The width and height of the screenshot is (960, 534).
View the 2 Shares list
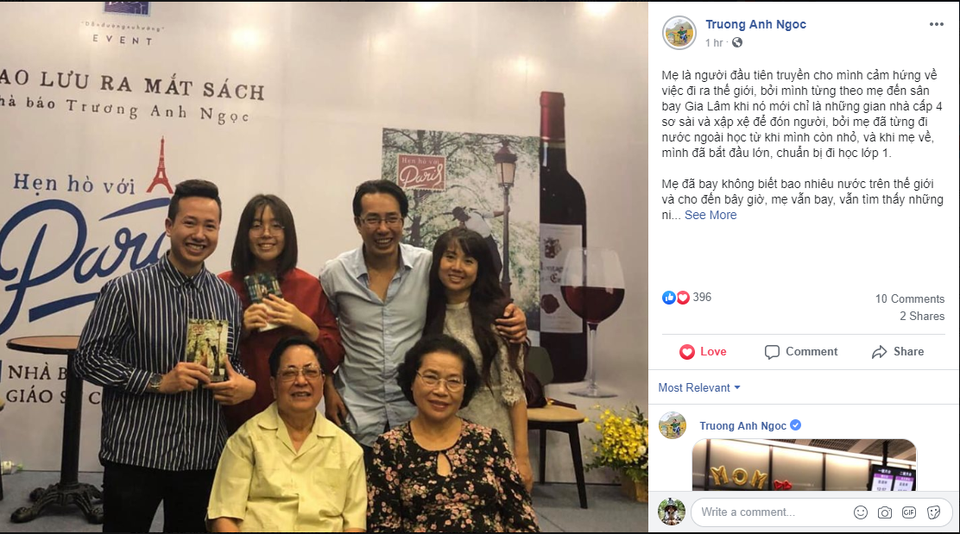[921, 316]
